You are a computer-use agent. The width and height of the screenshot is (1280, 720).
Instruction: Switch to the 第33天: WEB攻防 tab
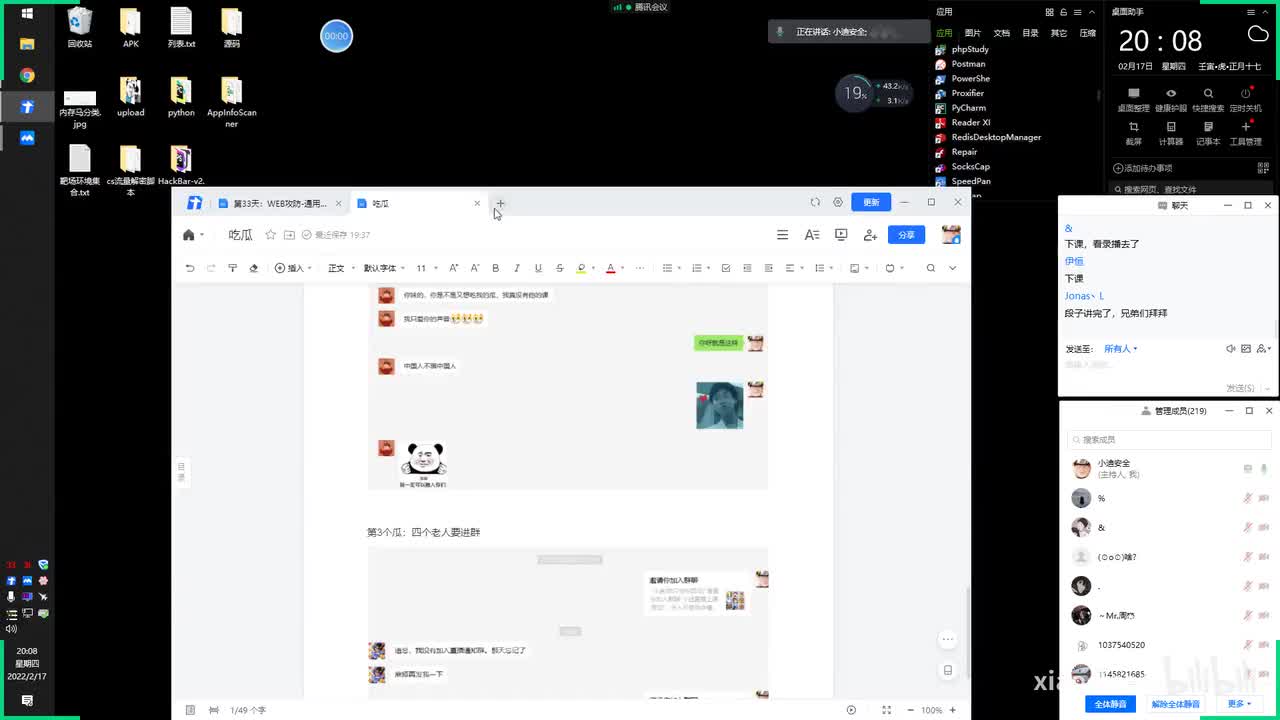coord(279,203)
